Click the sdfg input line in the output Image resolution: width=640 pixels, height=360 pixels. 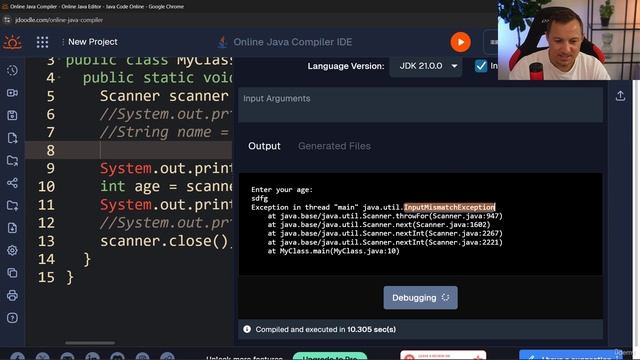(260, 198)
